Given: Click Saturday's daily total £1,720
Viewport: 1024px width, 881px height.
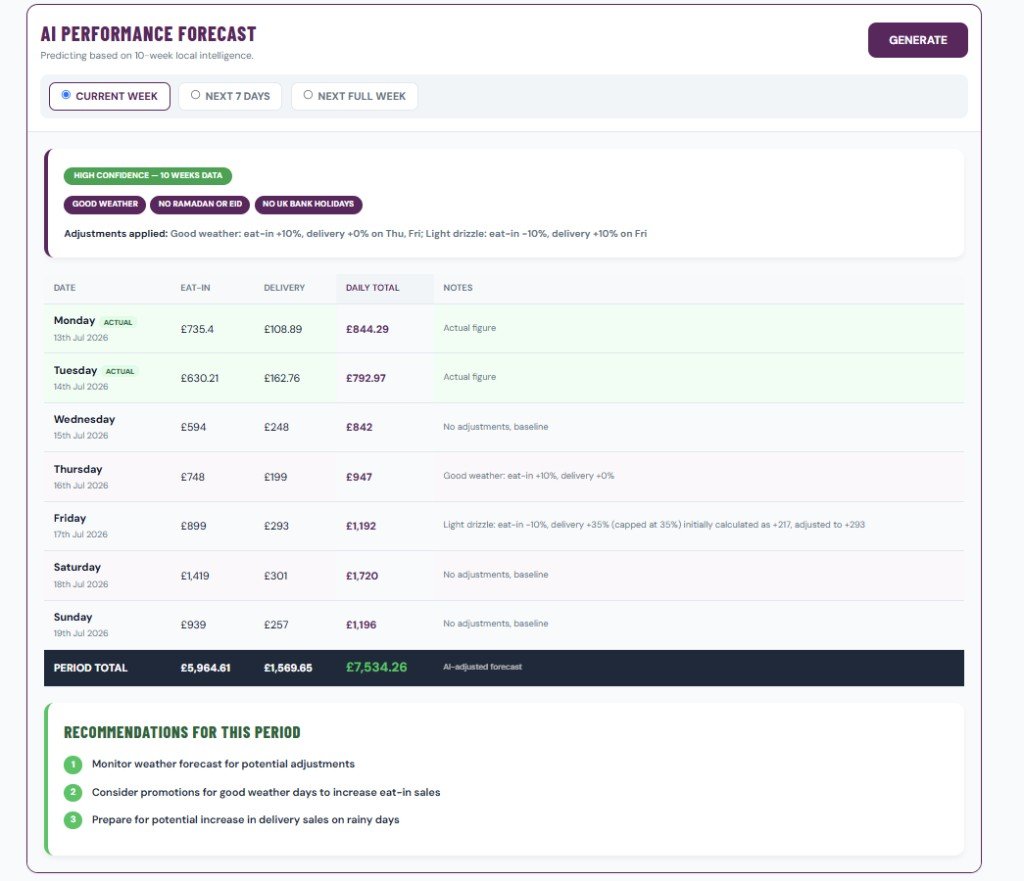Looking at the screenshot, I should tap(362, 576).
